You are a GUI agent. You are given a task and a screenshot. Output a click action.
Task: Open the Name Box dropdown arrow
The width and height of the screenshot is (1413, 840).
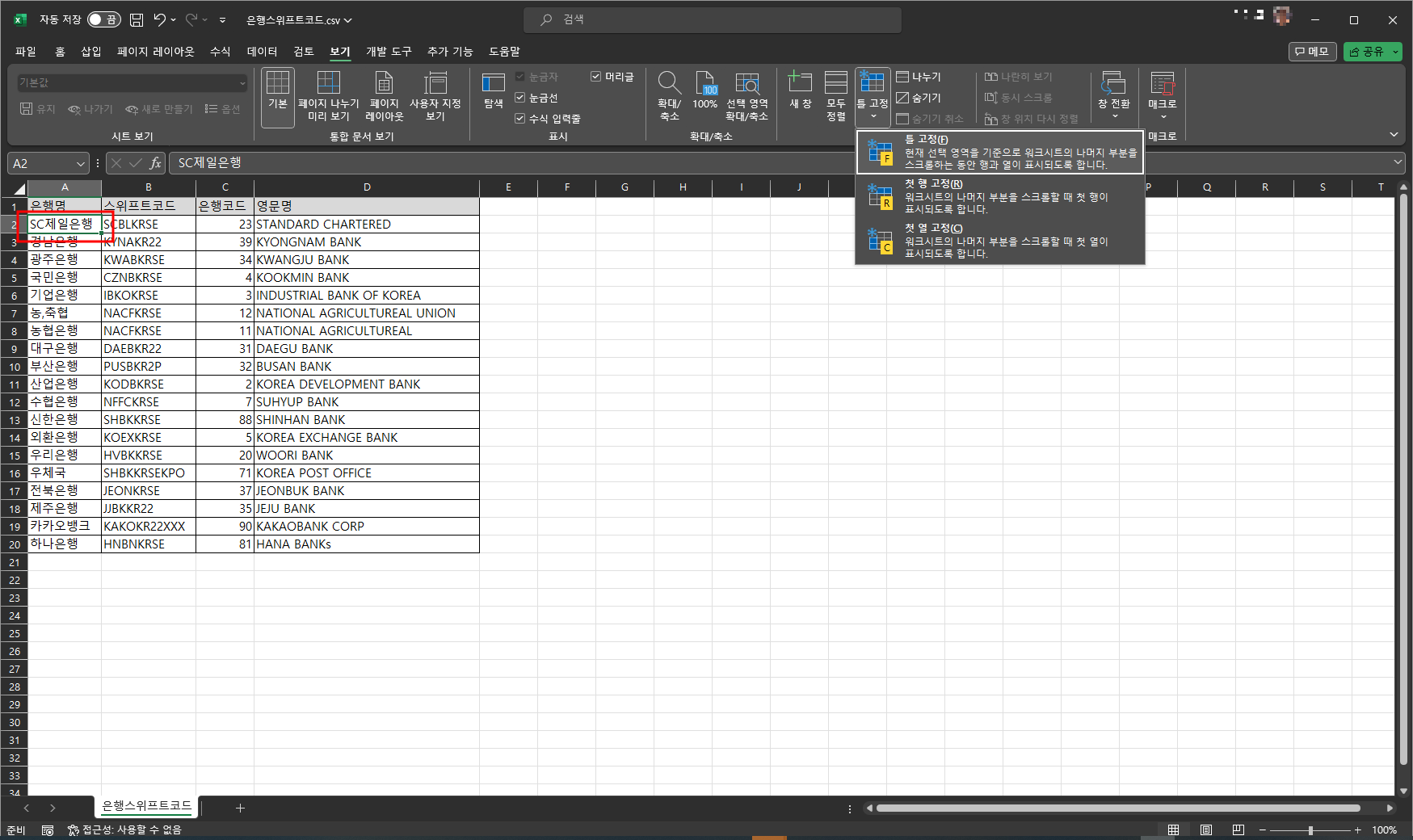pyautogui.click(x=80, y=163)
